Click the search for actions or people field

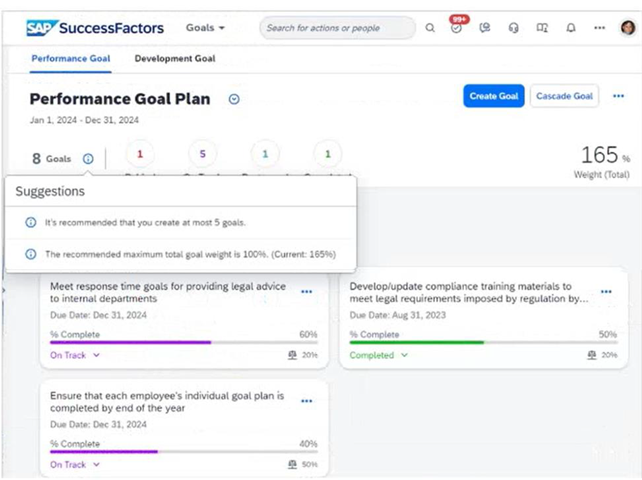tap(338, 28)
